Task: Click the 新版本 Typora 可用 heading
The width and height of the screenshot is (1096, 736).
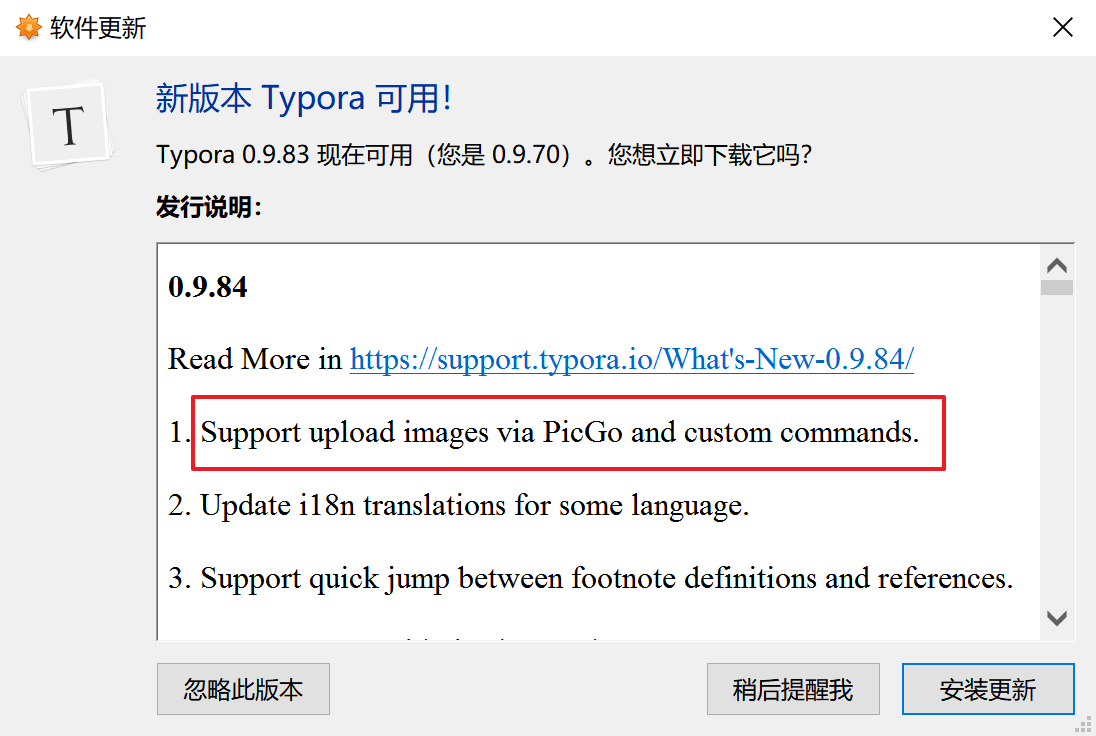Action: (305, 98)
